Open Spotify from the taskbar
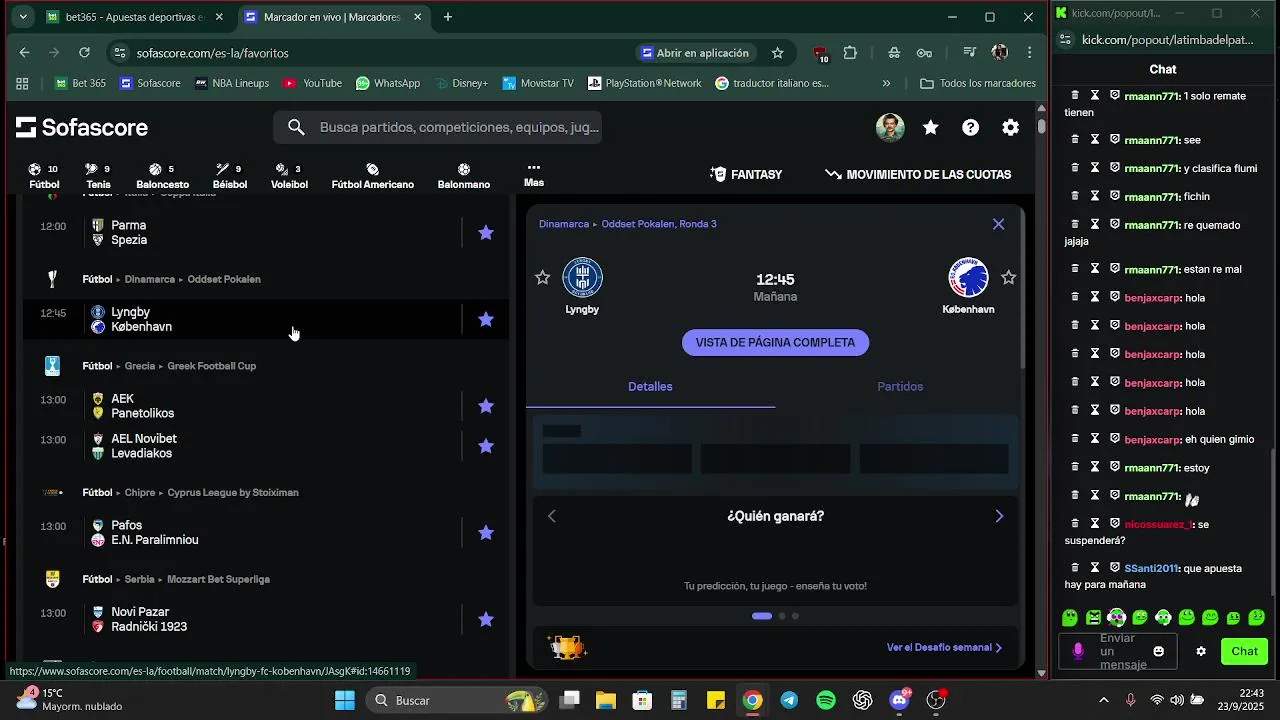1280x720 pixels. coord(826,700)
